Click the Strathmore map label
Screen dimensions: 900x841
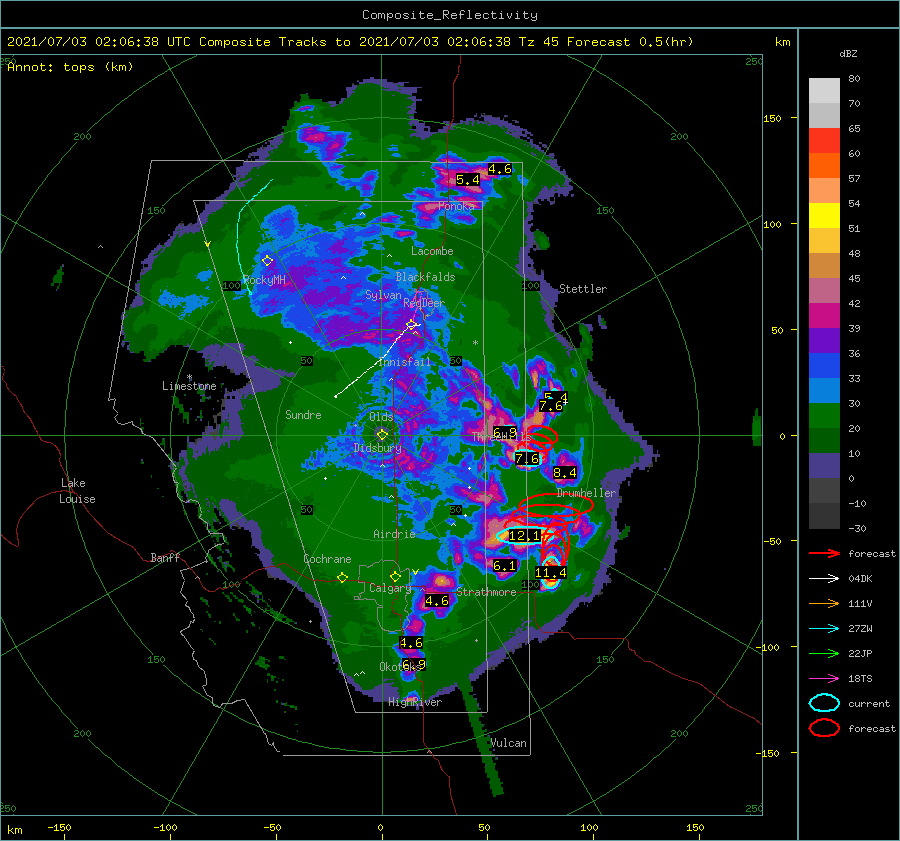(x=486, y=592)
